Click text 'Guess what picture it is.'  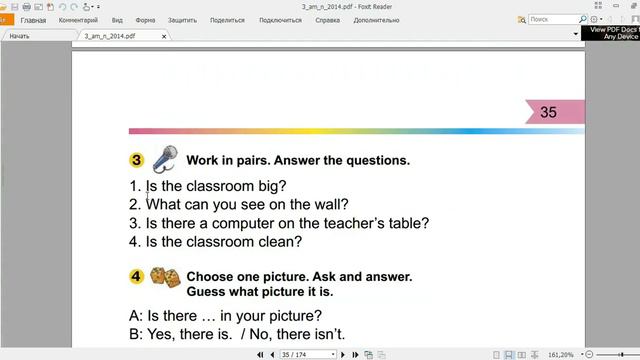point(260,292)
